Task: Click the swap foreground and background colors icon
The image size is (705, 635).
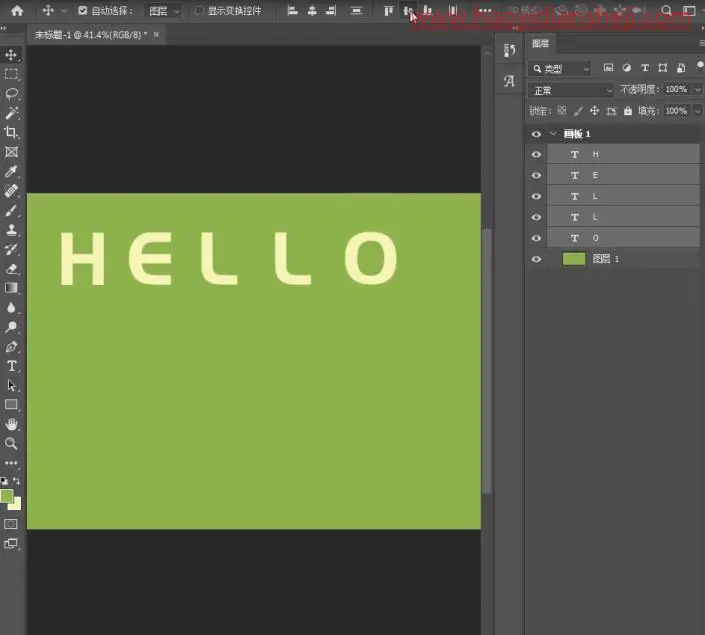Action: coord(16,481)
